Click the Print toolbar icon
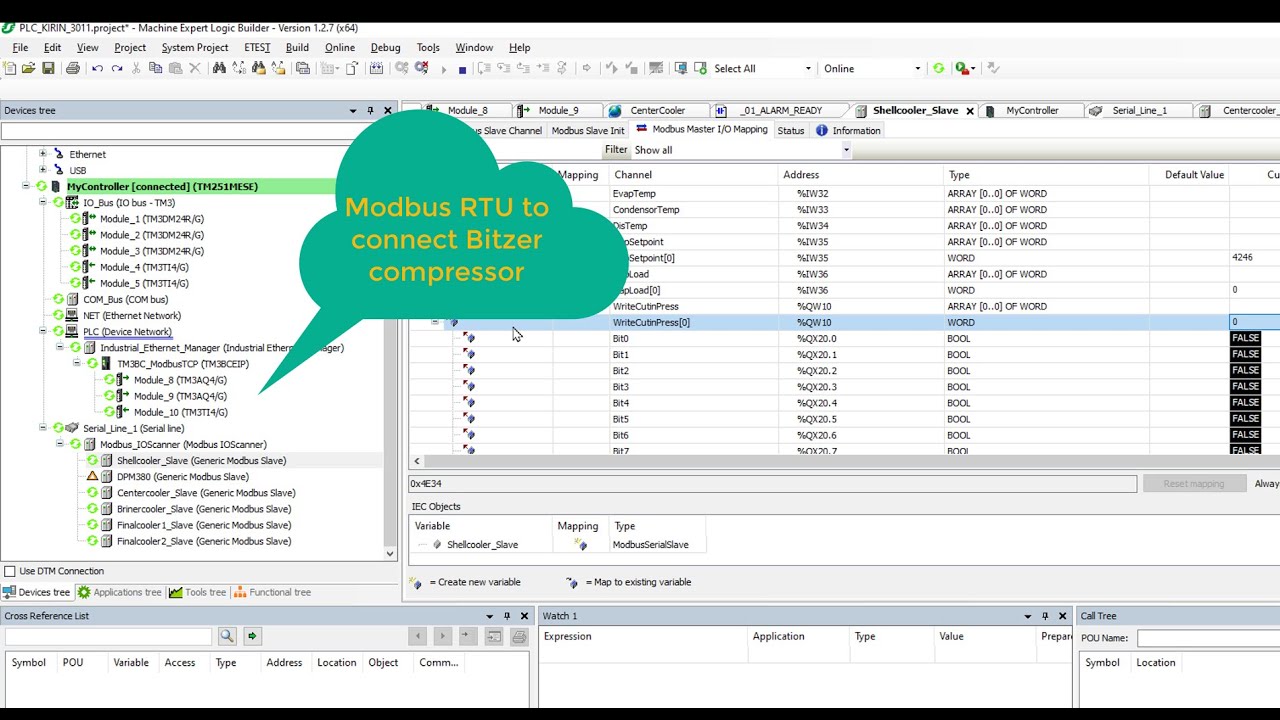Viewport: 1280px width, 720px height. 73,68
